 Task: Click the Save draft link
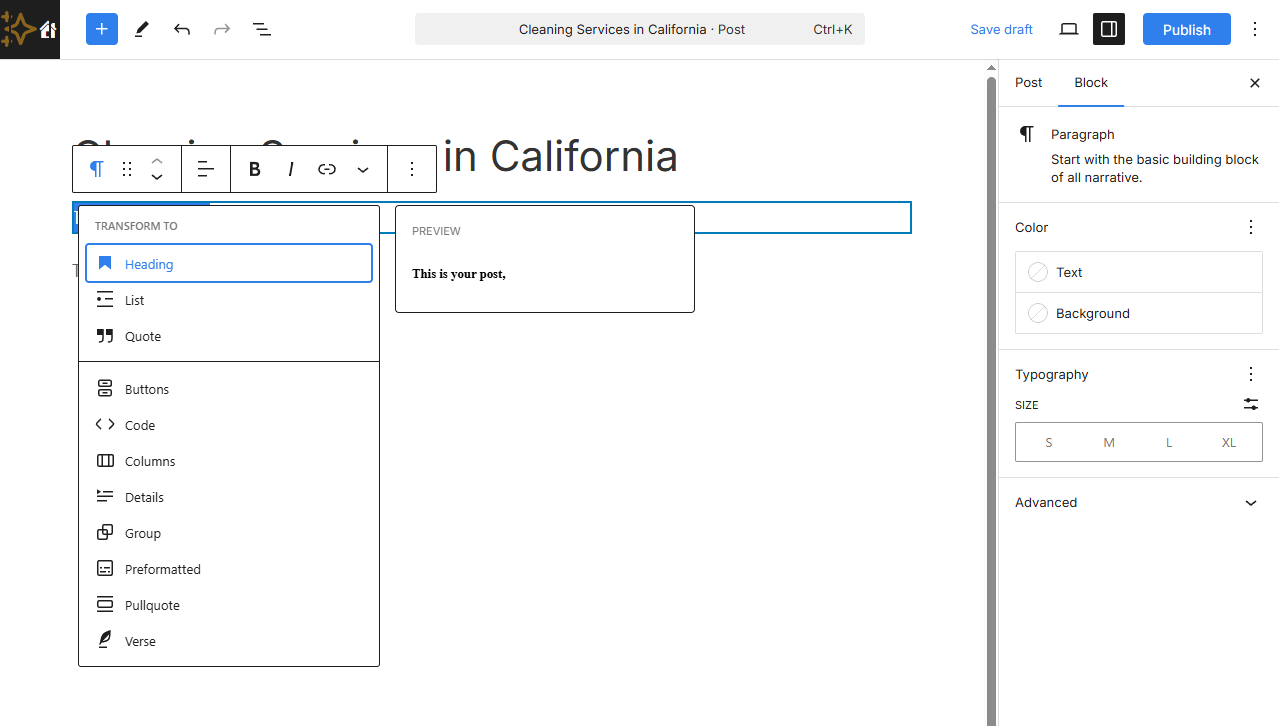click(x=1001, y=29)
